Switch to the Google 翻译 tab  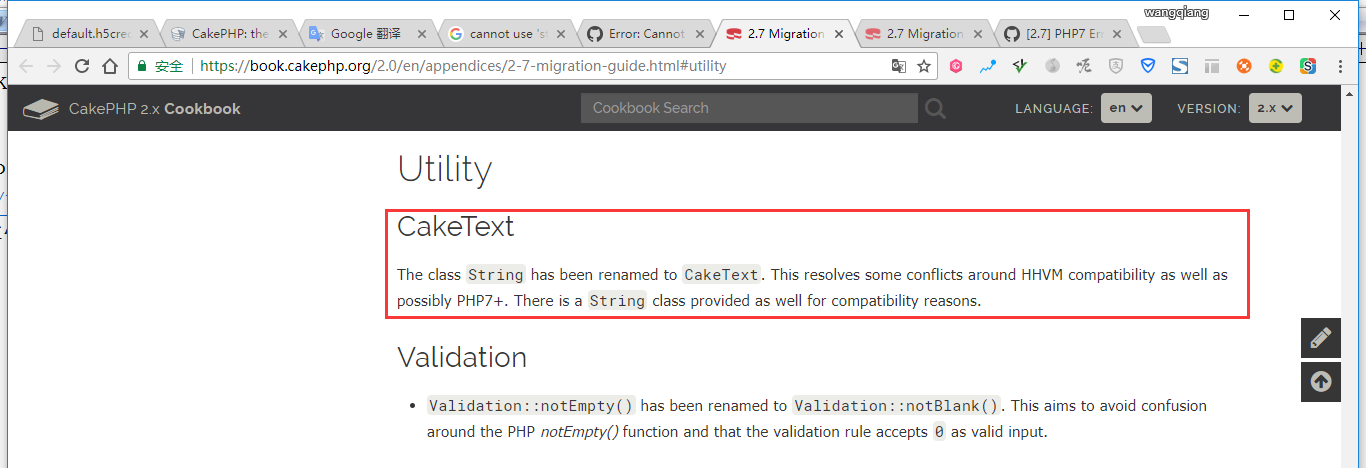point(365,34)
